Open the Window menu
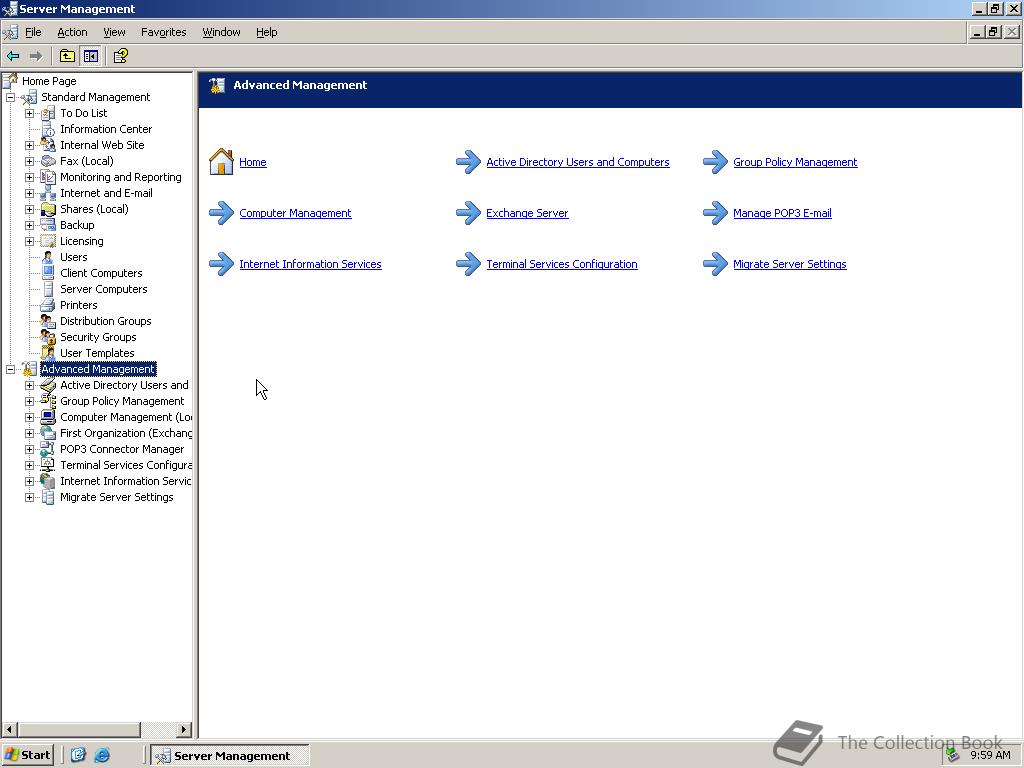1024x768 pixels. [221, 32]
